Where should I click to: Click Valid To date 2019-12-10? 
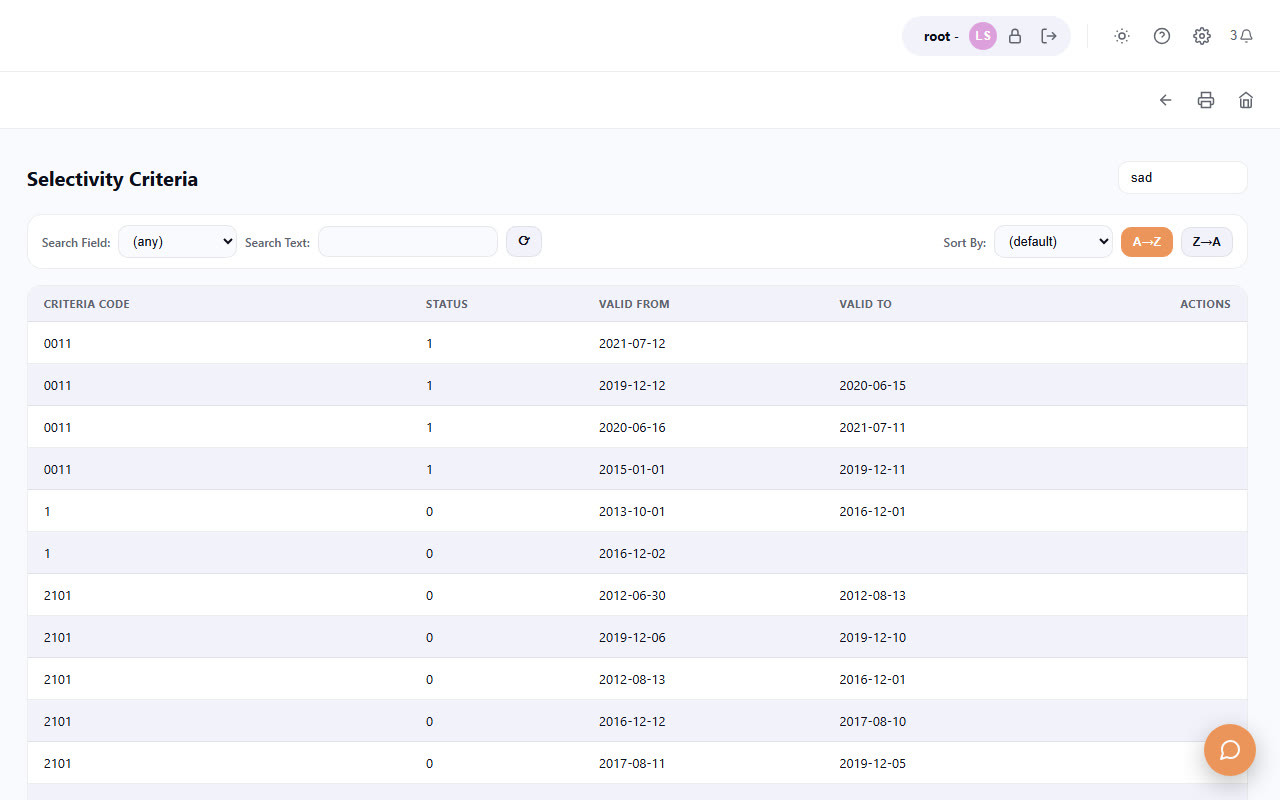(873, 637)
